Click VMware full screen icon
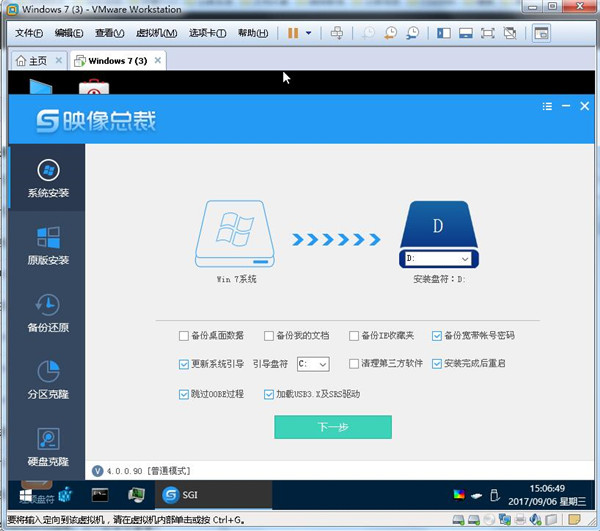Screen dimensions: 600x531 click(x=488, y=33)
